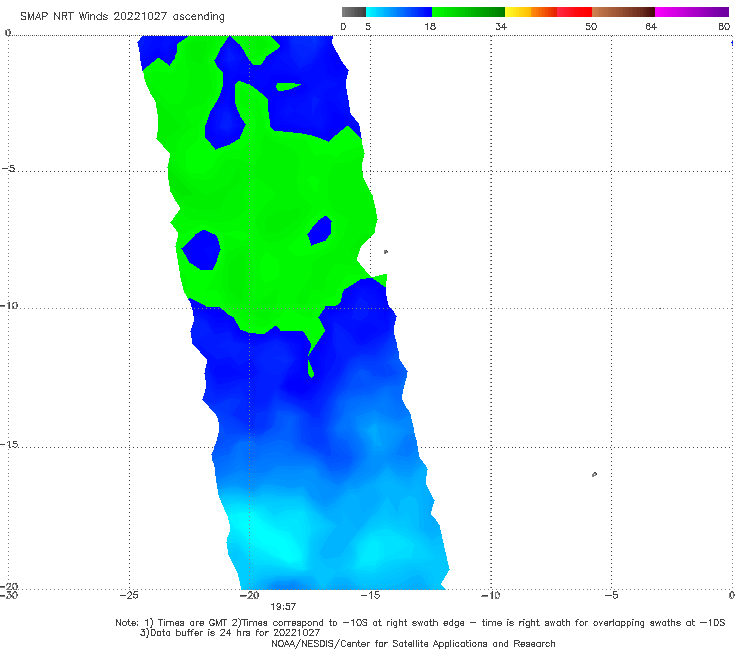Click y-axis latitude label '-15'
The image size is (740, 650).
[x=9, y=444]
